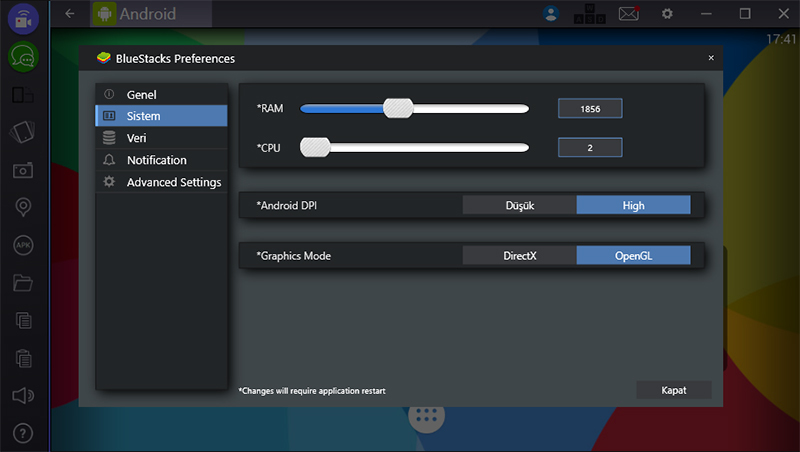This screenshot has width=800, height=452.
Task: Open the mail envelope notification icon
Action: pyautogui.click(x=629, y=14)
